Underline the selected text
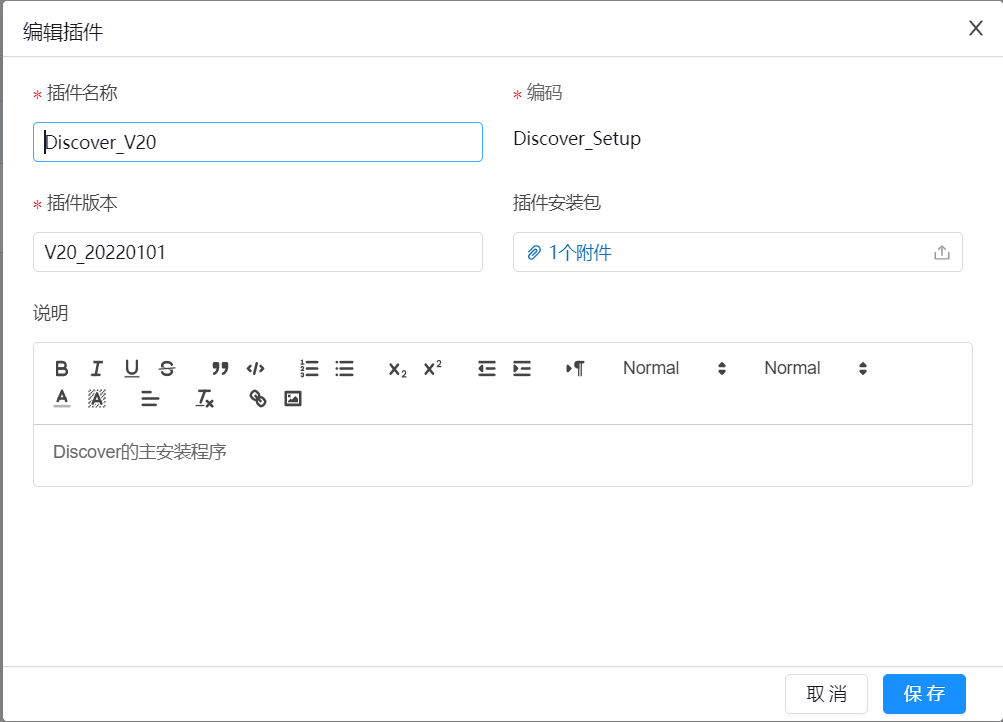Image resolution: width=1003 pixels, height=722 pixels. click(132, 368)
